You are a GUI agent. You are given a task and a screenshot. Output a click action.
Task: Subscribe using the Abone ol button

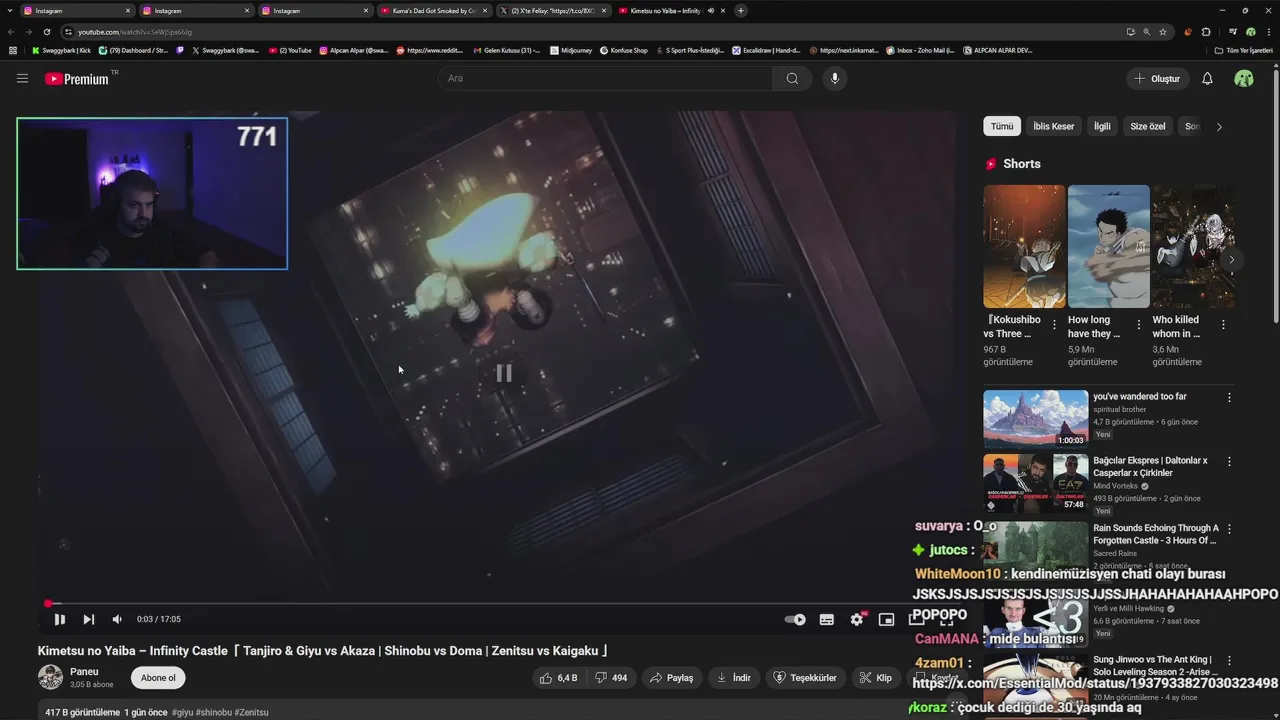(x=158, y=677)
